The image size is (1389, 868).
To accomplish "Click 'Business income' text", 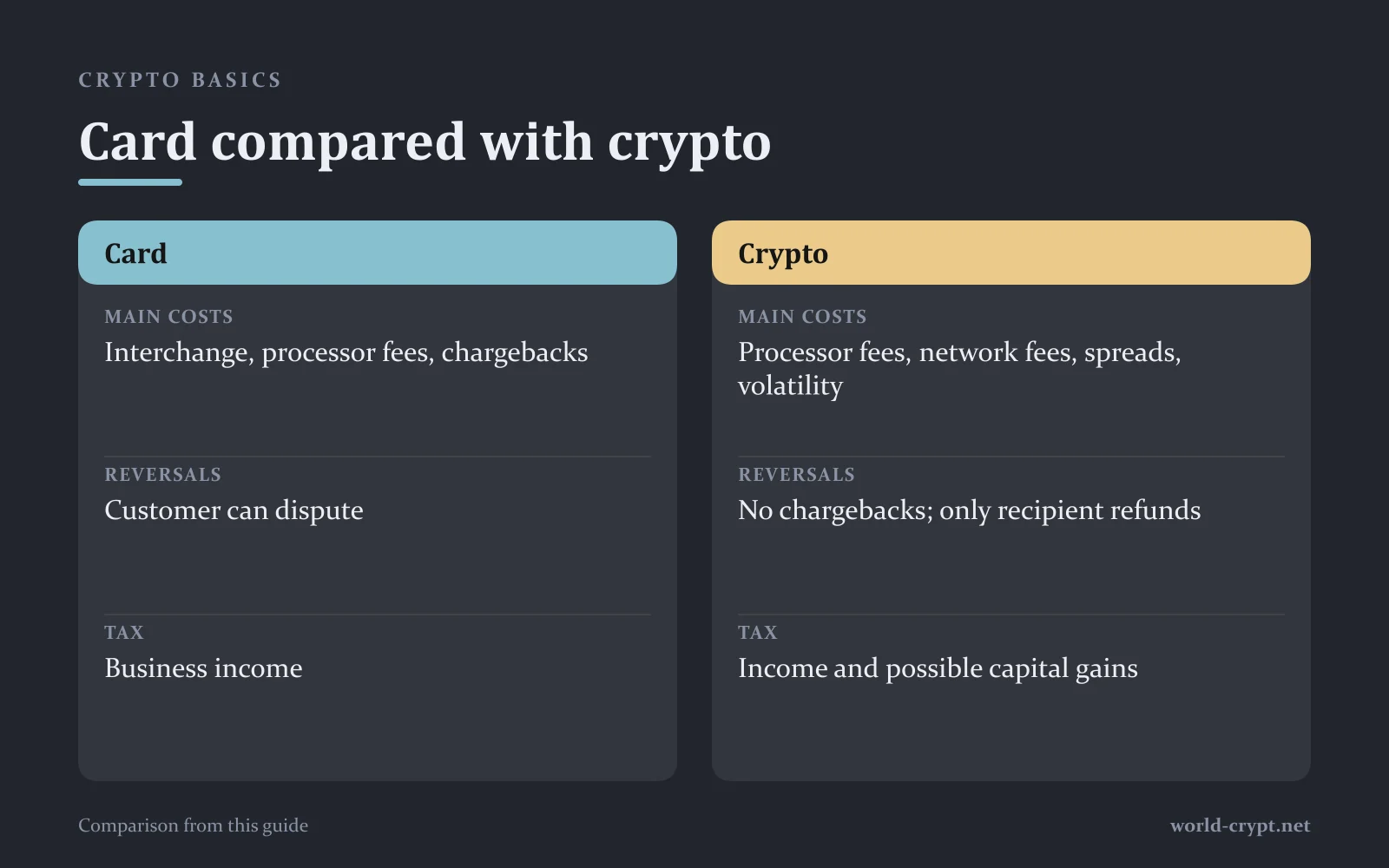I will 203,668.
